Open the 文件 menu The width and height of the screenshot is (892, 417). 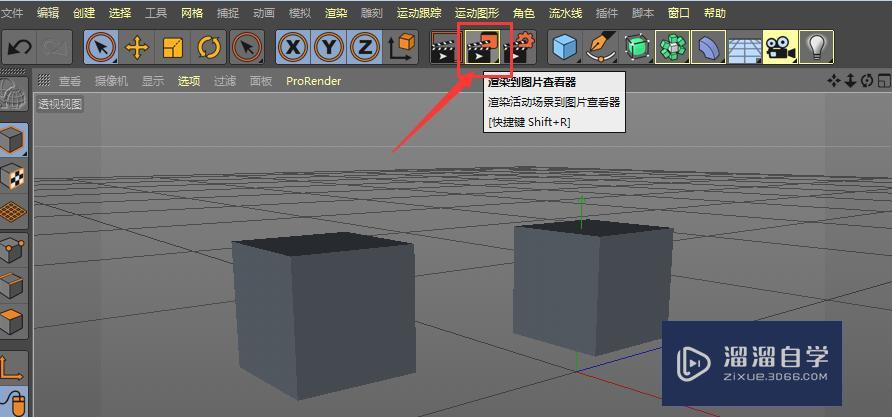coord(11,13)
